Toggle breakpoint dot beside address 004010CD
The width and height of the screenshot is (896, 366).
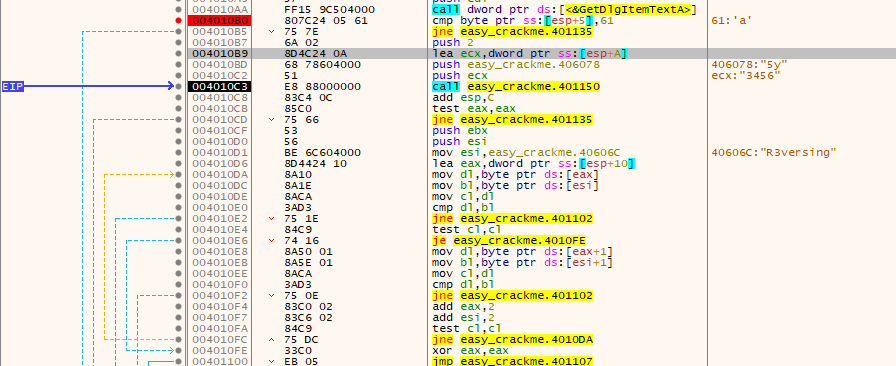click(179, 120)
